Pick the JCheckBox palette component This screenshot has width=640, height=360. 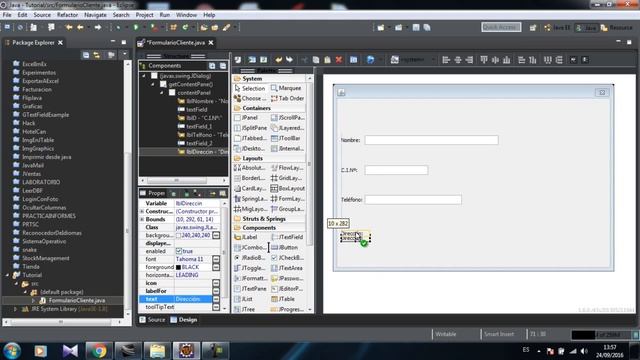288,258
